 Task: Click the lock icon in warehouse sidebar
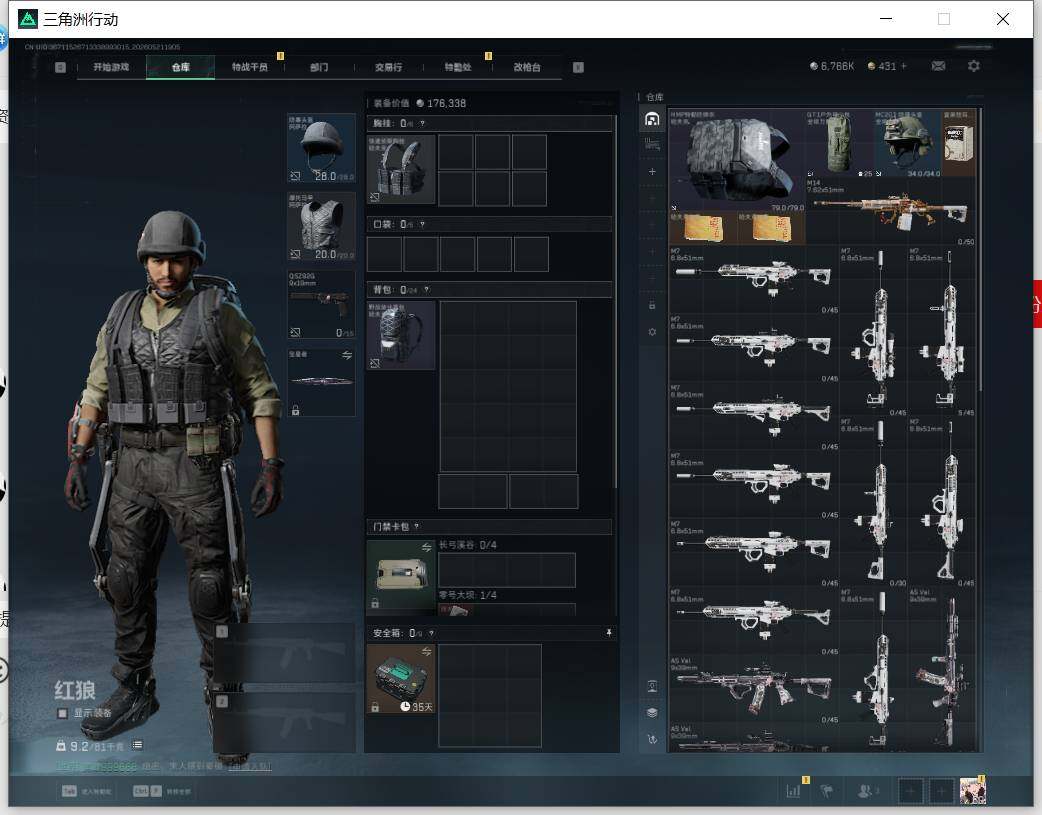pyautogui.click(x=652, y=305)
